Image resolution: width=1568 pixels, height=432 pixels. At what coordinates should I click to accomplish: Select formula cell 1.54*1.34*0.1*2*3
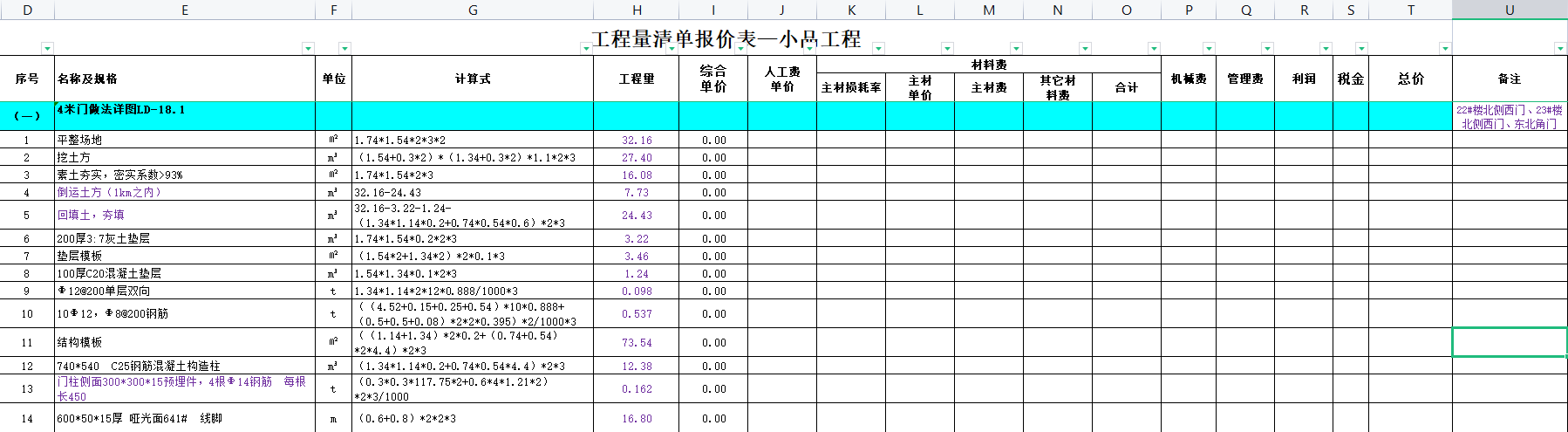473,273
